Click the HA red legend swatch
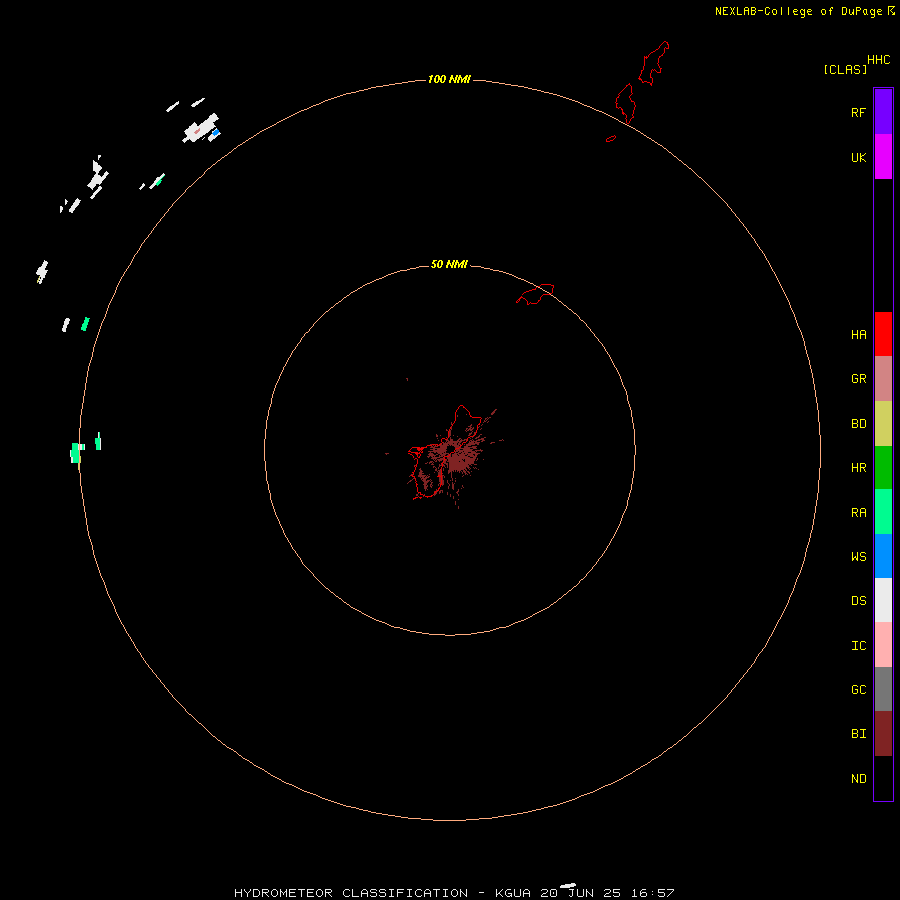900x900 pixels. coord(883,334)
